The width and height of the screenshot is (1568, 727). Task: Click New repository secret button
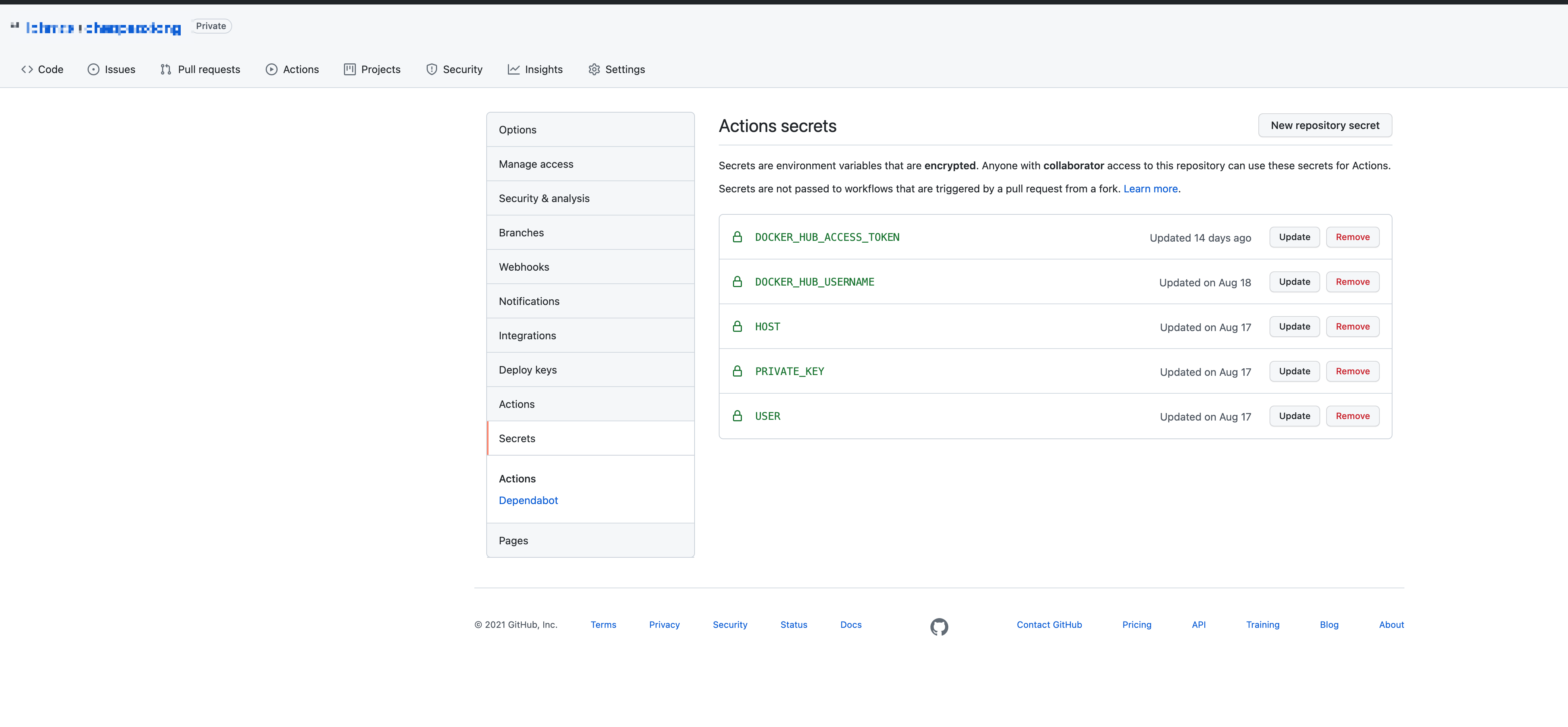(1325, 125)
